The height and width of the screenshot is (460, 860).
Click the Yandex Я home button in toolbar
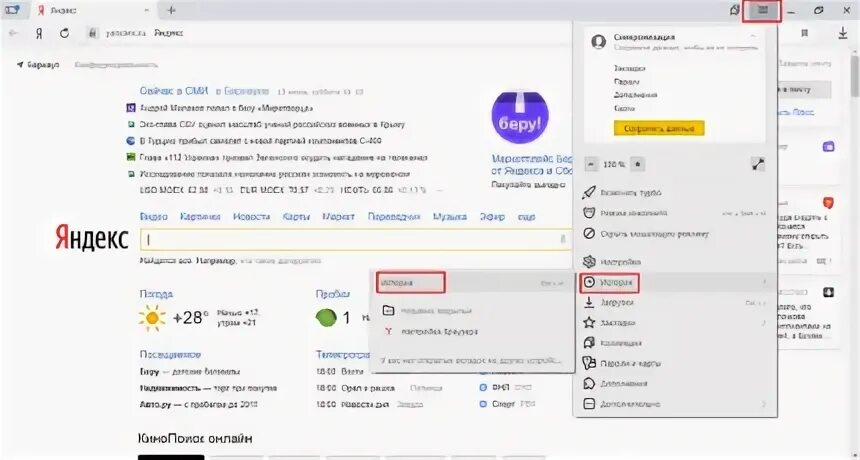click(x=39, y=33)
